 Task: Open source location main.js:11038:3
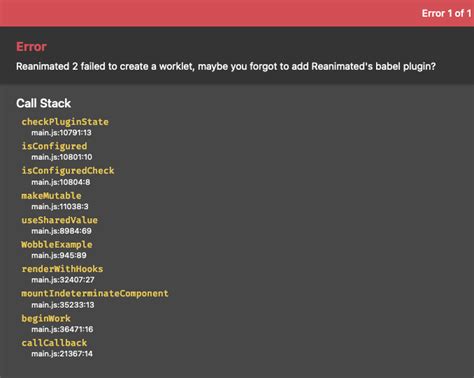pos(60,207)
